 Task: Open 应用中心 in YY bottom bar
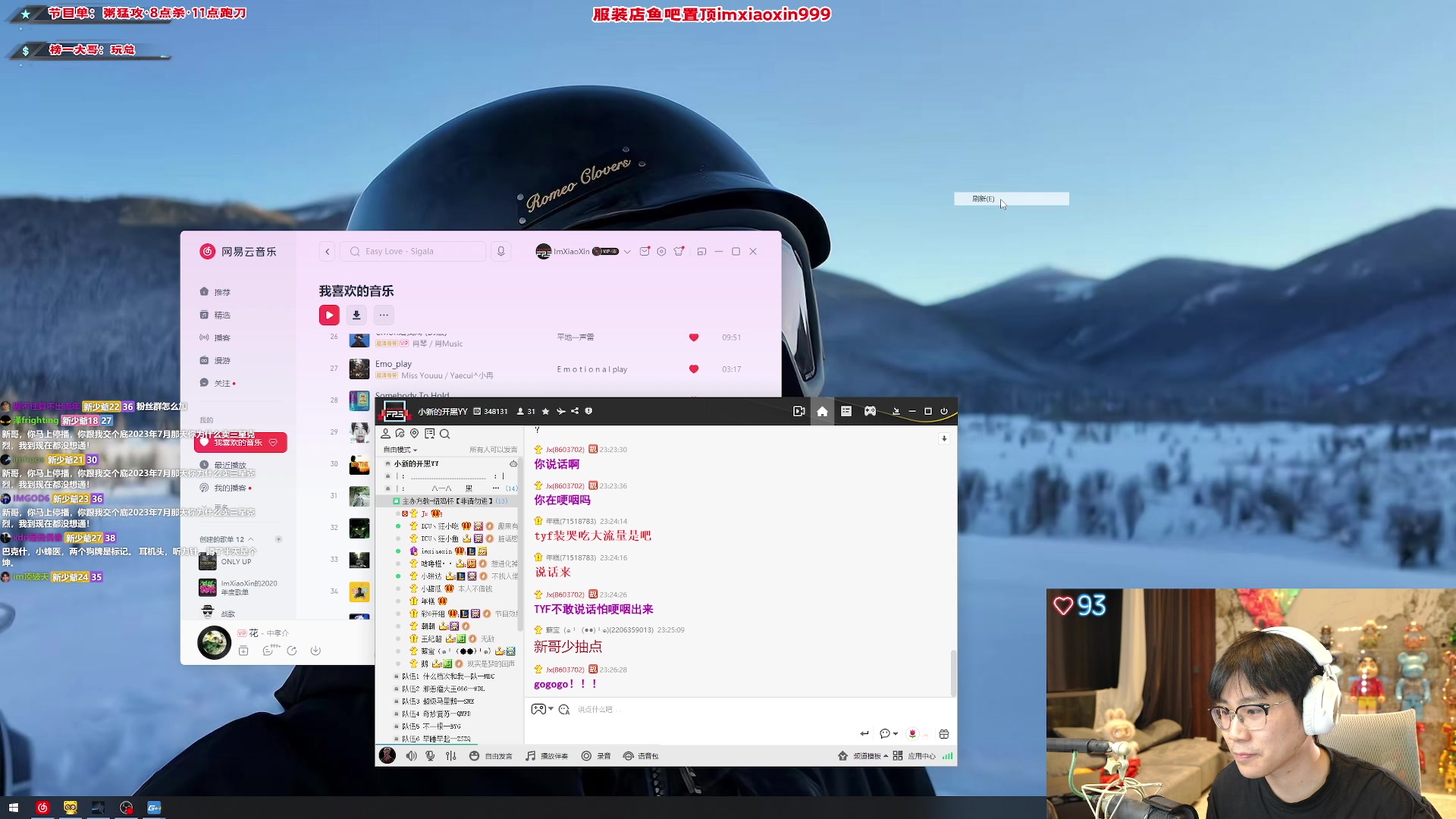(915, 756)
